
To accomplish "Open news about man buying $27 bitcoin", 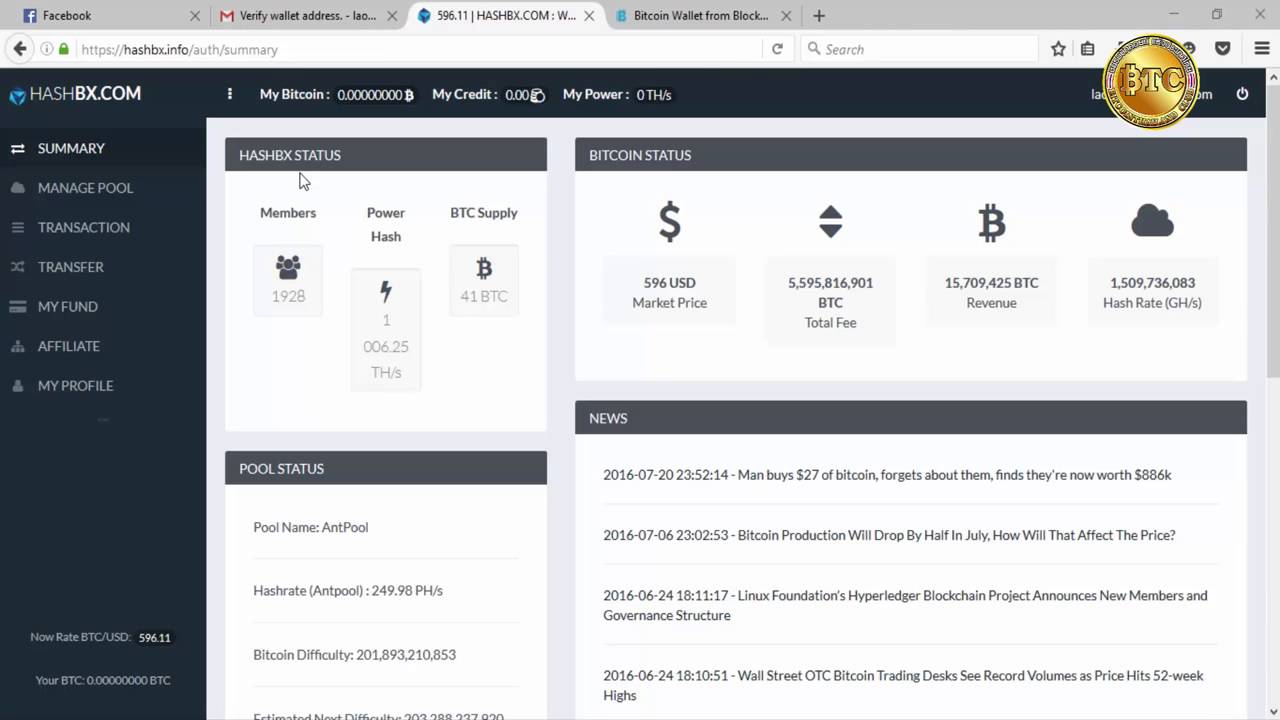I will click(x=887, y=475).
